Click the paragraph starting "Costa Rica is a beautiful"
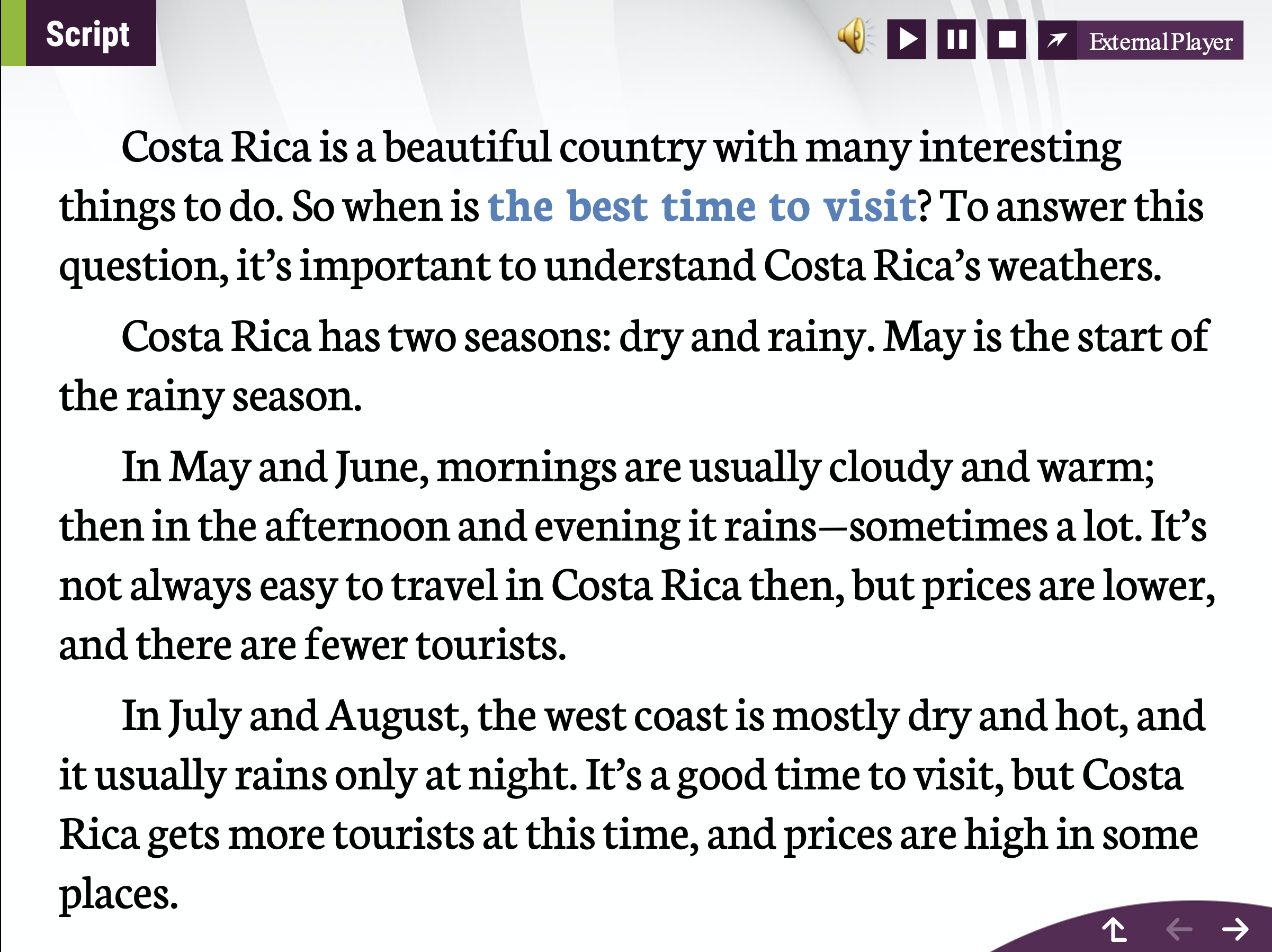The image size is (1272, 952). pyautogui.click(x=621, y=148)
